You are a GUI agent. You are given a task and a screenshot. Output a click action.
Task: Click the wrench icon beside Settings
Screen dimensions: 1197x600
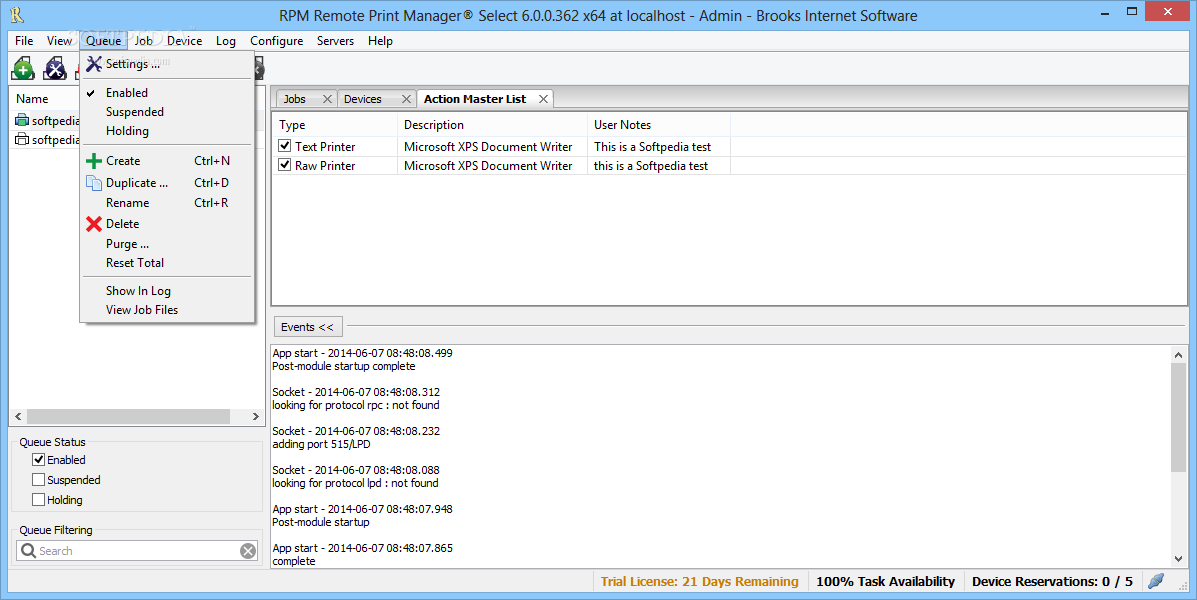(94, 64)
